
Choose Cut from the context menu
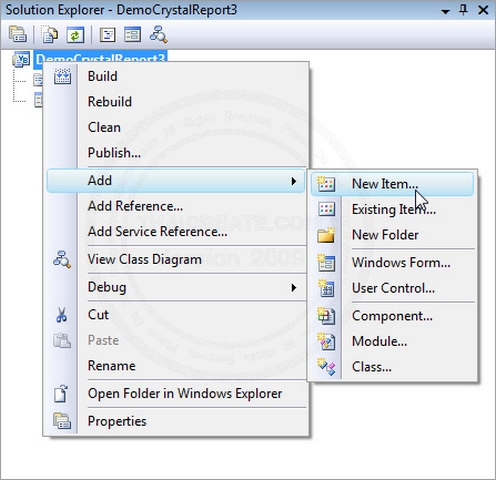point(98,315)
